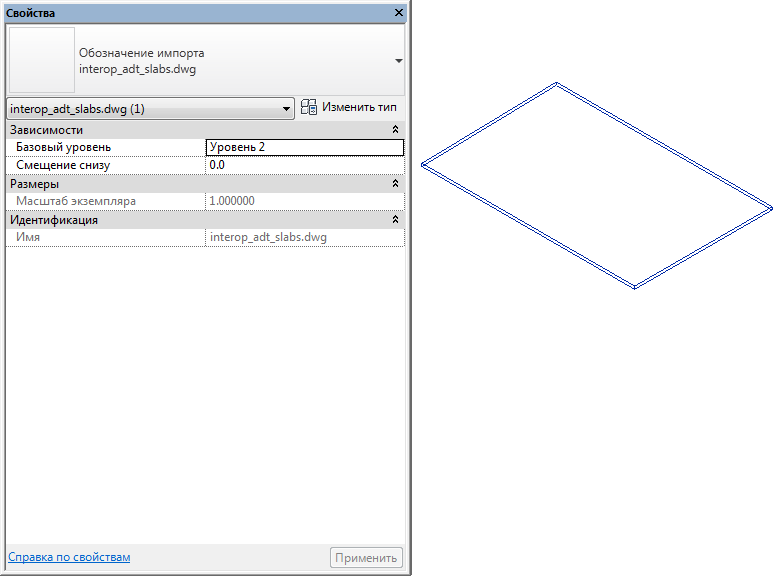The height and width of the screenshot is (576, 779).
Task: Close the Свойства panel
Action: click(398, 12)
